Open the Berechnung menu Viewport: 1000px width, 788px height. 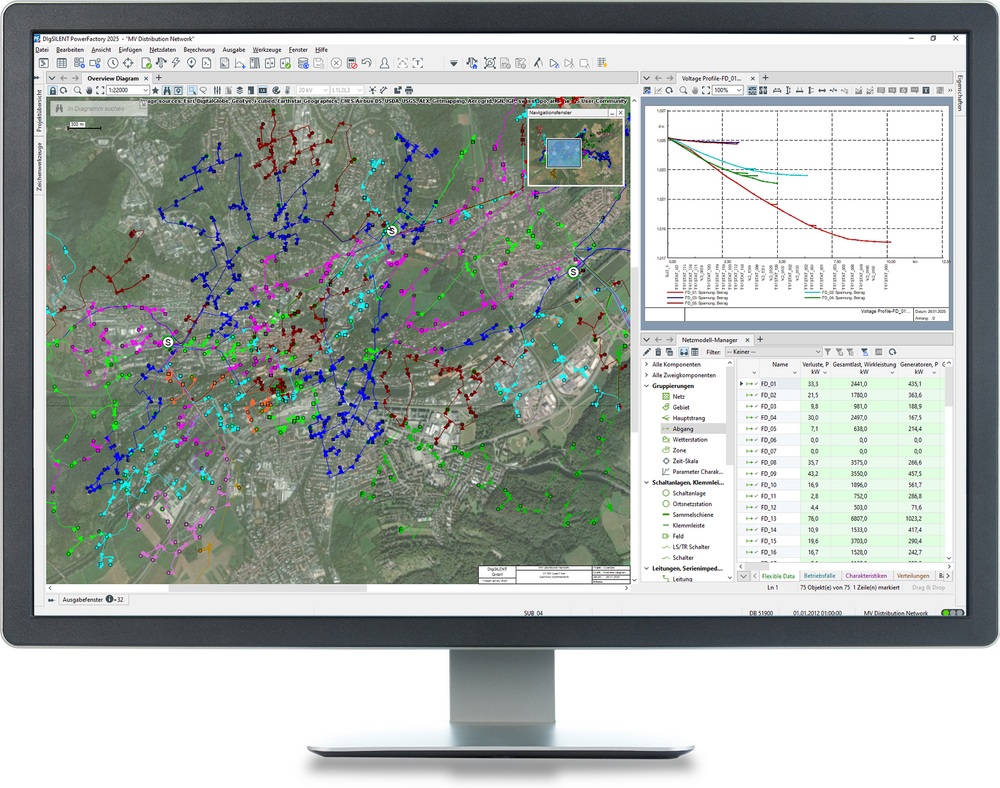[199, 49]
